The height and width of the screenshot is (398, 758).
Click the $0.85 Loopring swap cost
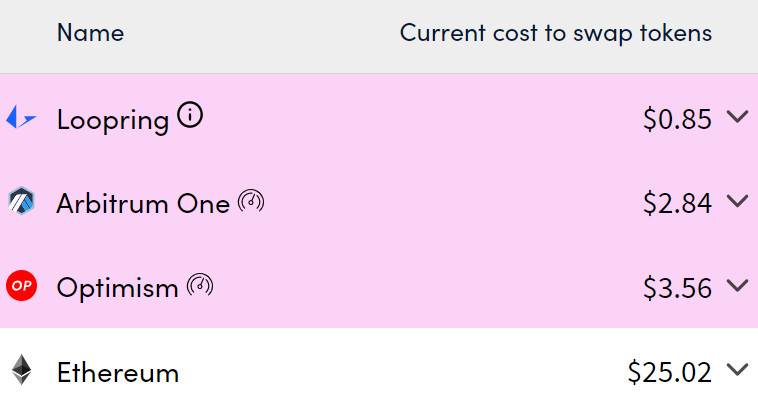[x=677, y=119]
